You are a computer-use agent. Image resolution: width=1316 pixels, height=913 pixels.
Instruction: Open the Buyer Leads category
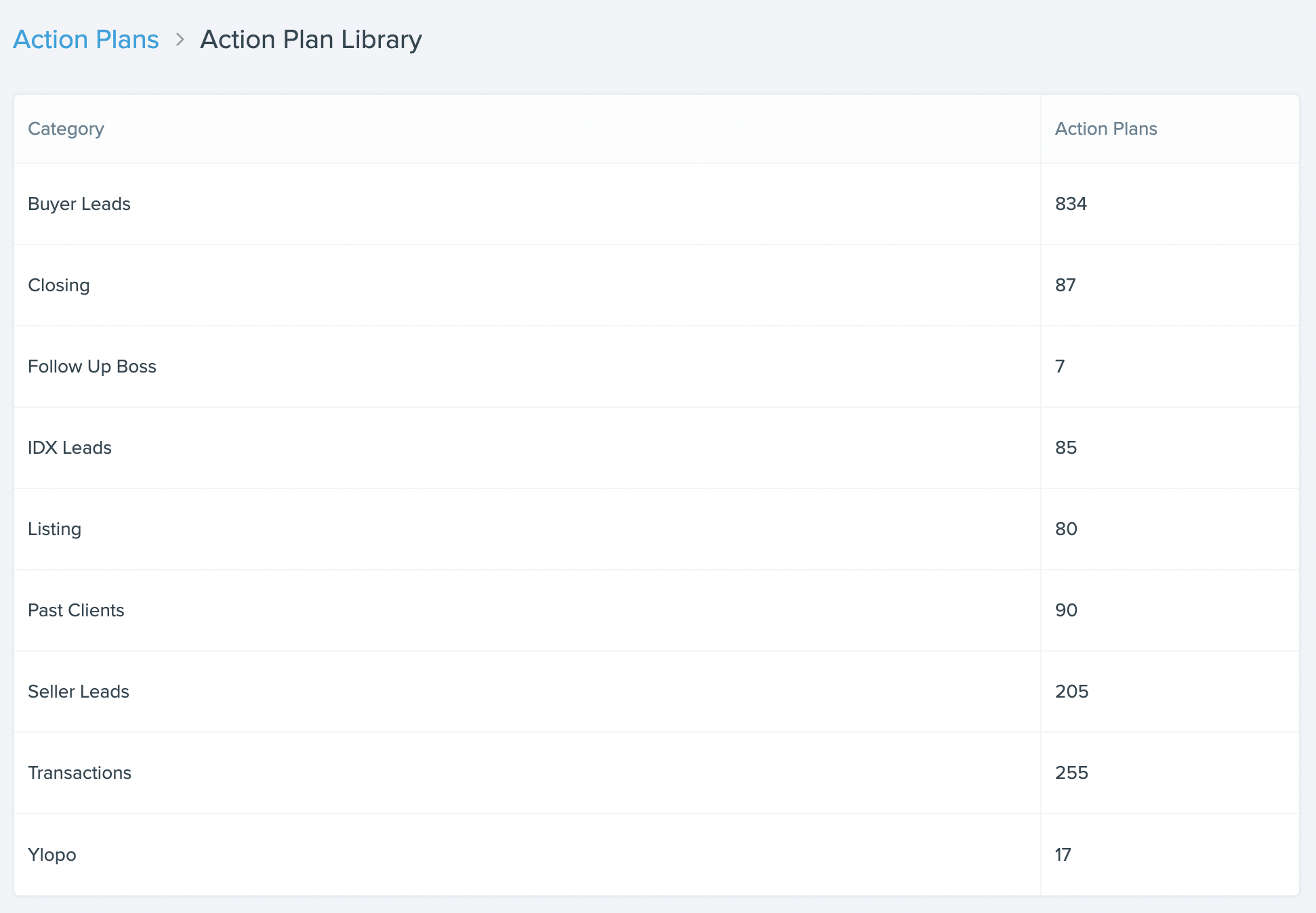(x=79, y=204)
